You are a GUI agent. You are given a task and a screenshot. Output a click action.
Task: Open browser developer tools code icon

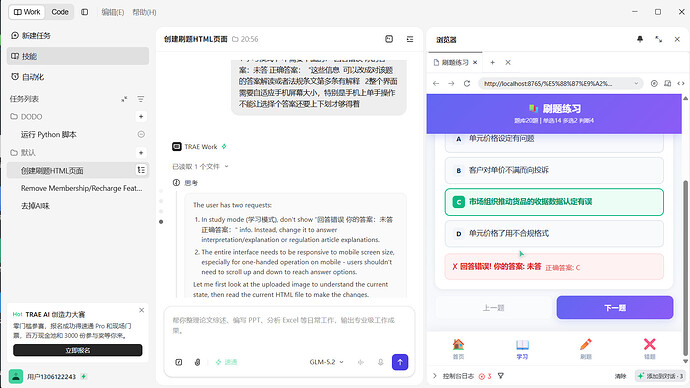click(681, 83)
